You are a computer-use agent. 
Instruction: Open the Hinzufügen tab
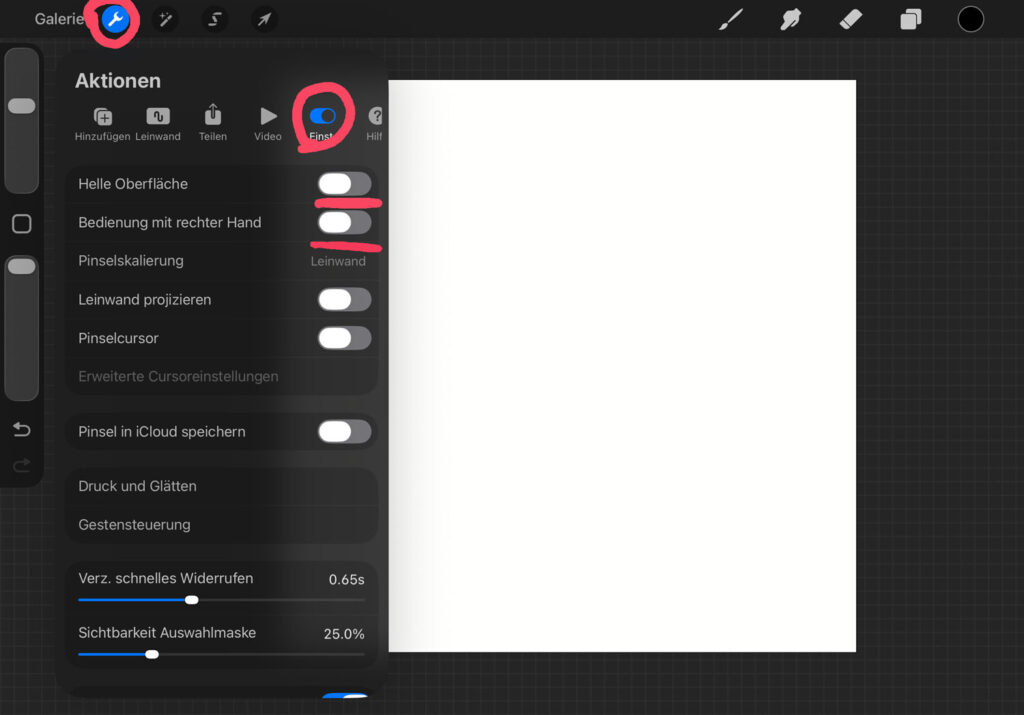103,123
